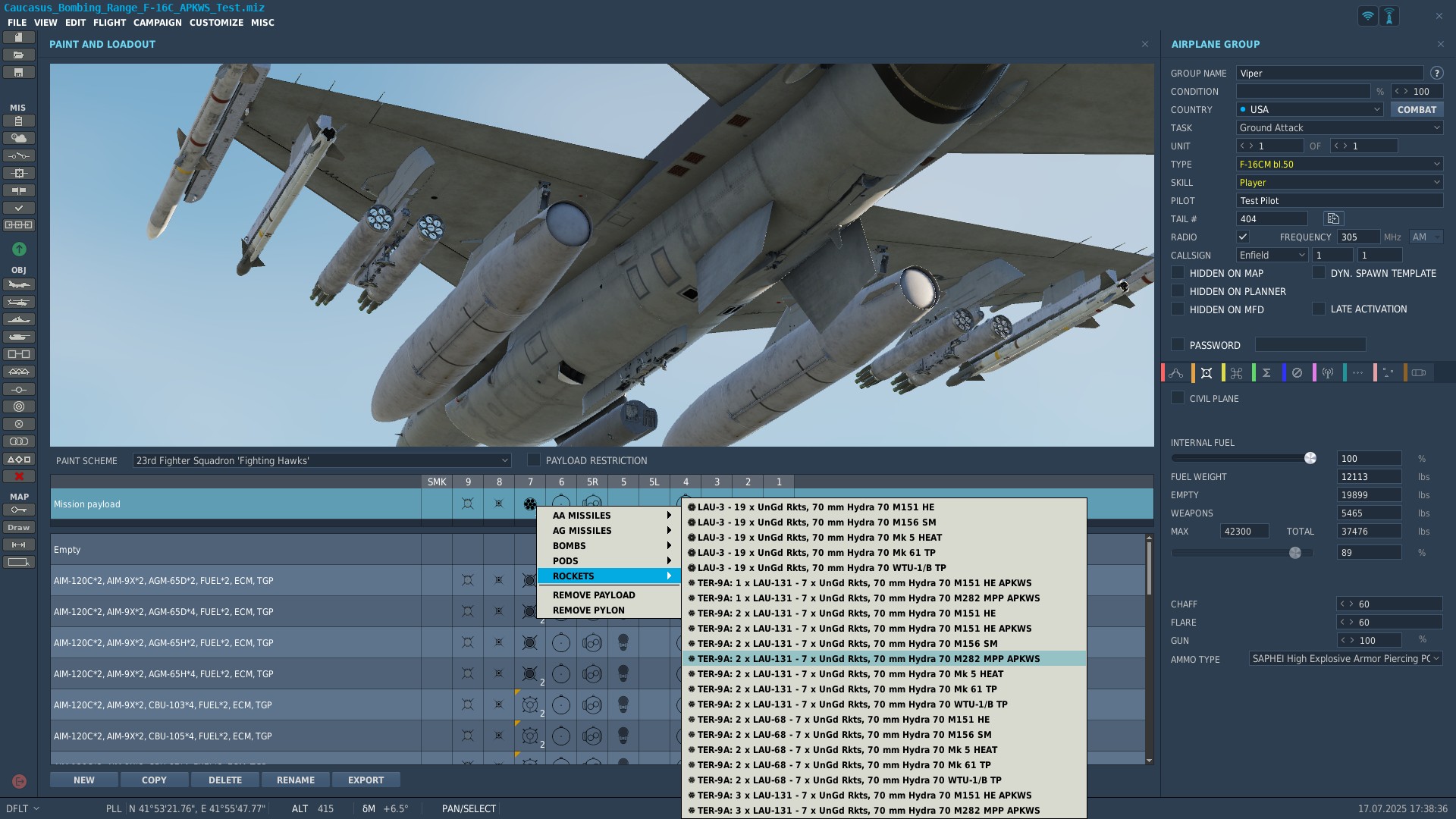The image size is (1456, 819).
Task: Open the weather cloud settings icon
Action: click(x=19, y=138)
